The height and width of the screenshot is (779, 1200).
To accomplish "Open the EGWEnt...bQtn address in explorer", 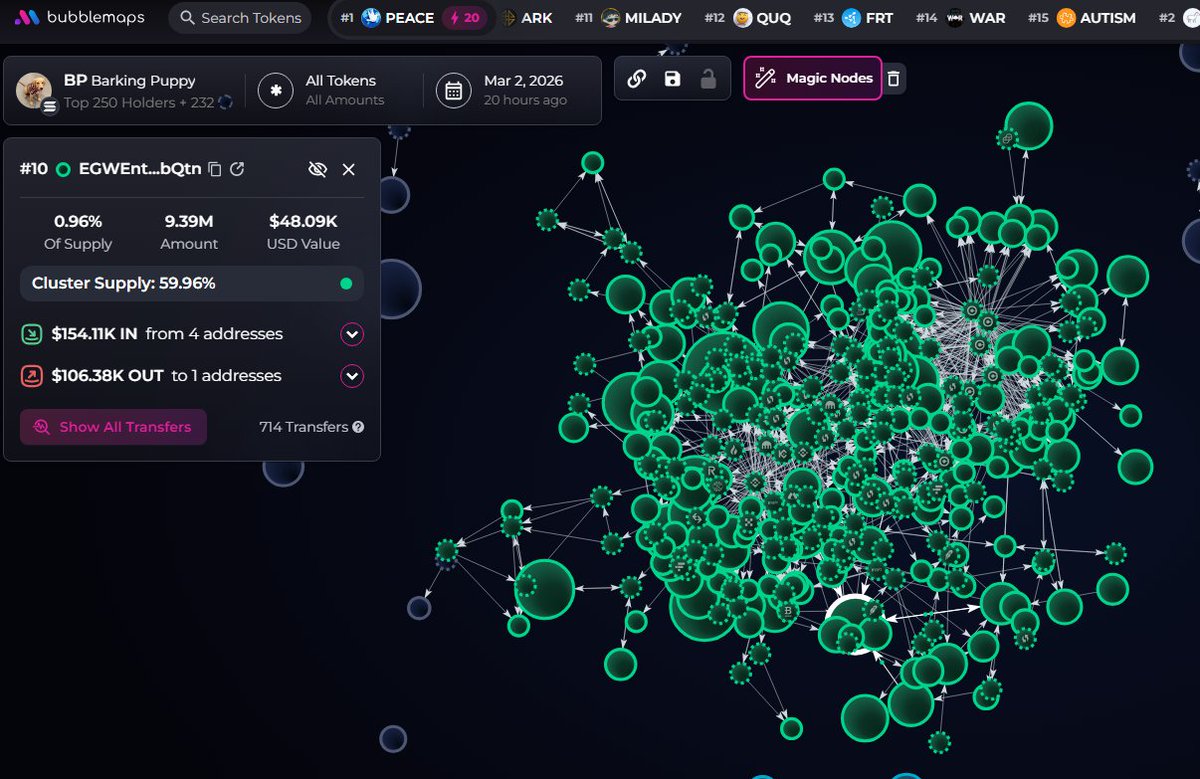I will click(x=237, y=169).
